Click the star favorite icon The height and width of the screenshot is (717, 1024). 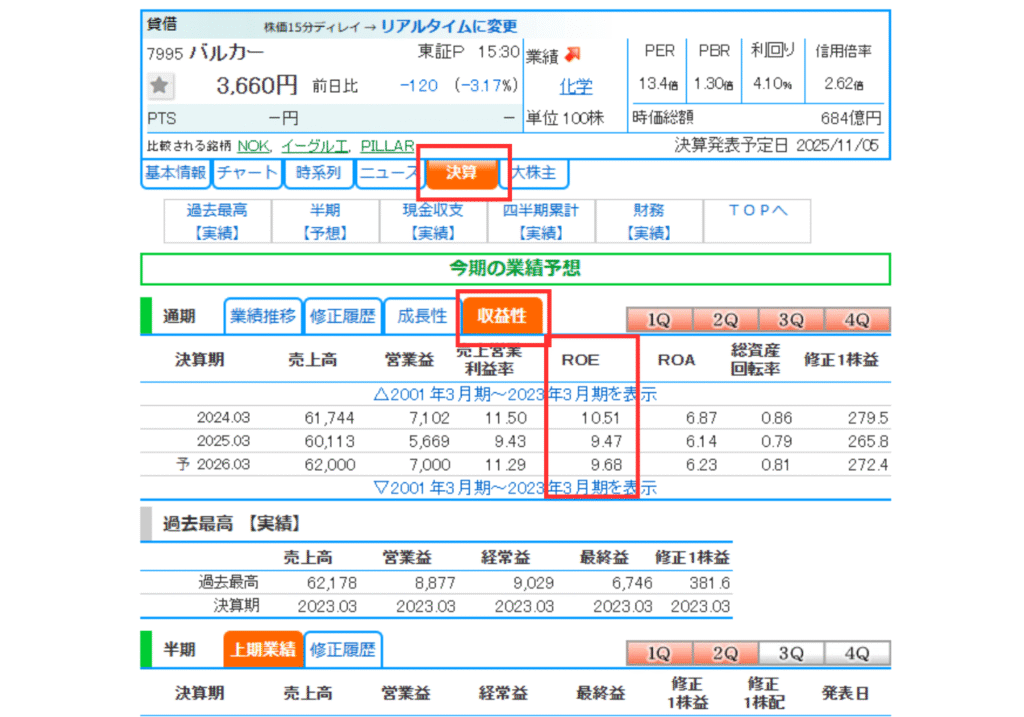160,87
